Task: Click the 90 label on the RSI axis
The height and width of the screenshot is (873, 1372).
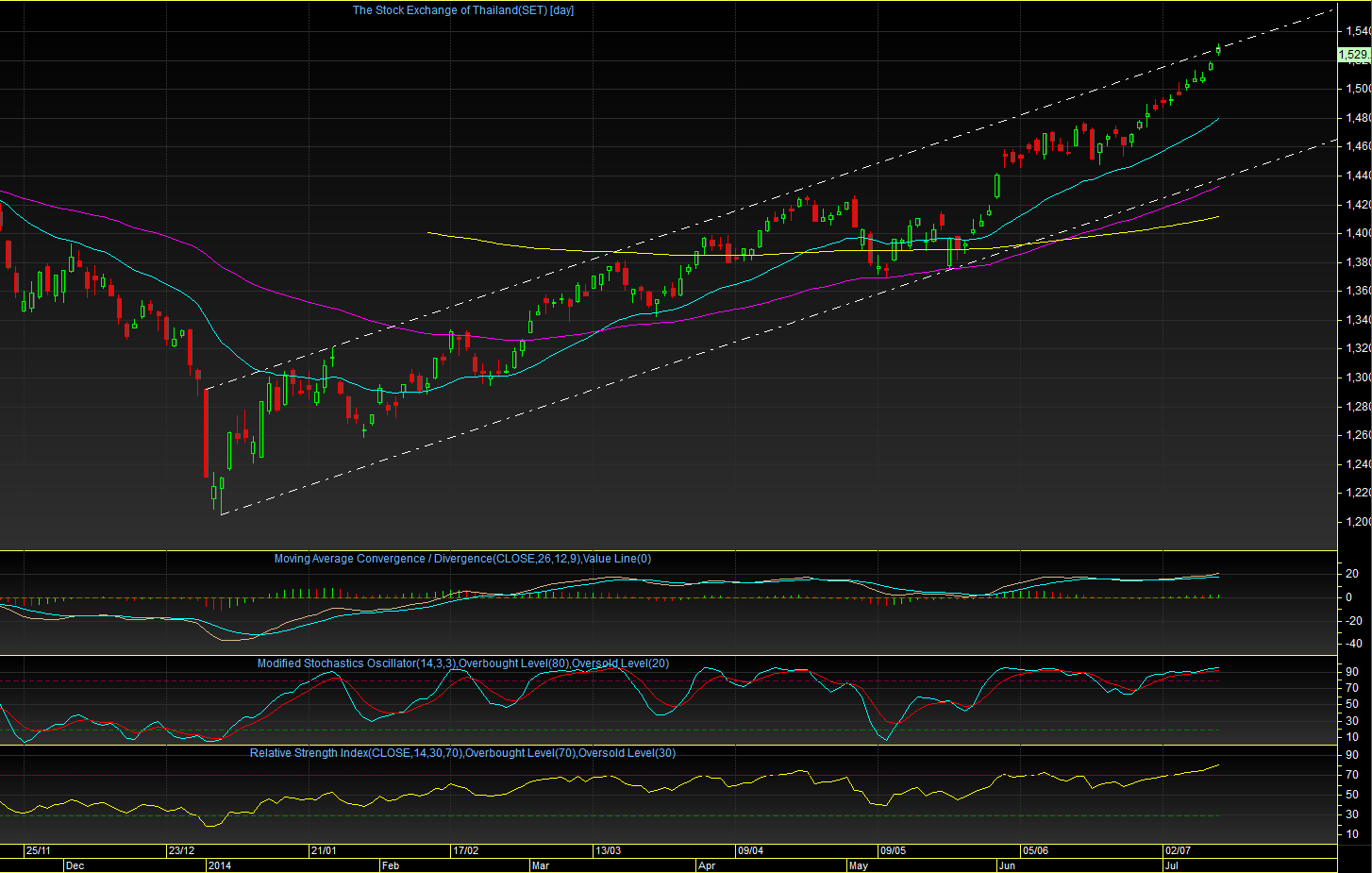Action: pyautogui.click(x=1353, y=755)
